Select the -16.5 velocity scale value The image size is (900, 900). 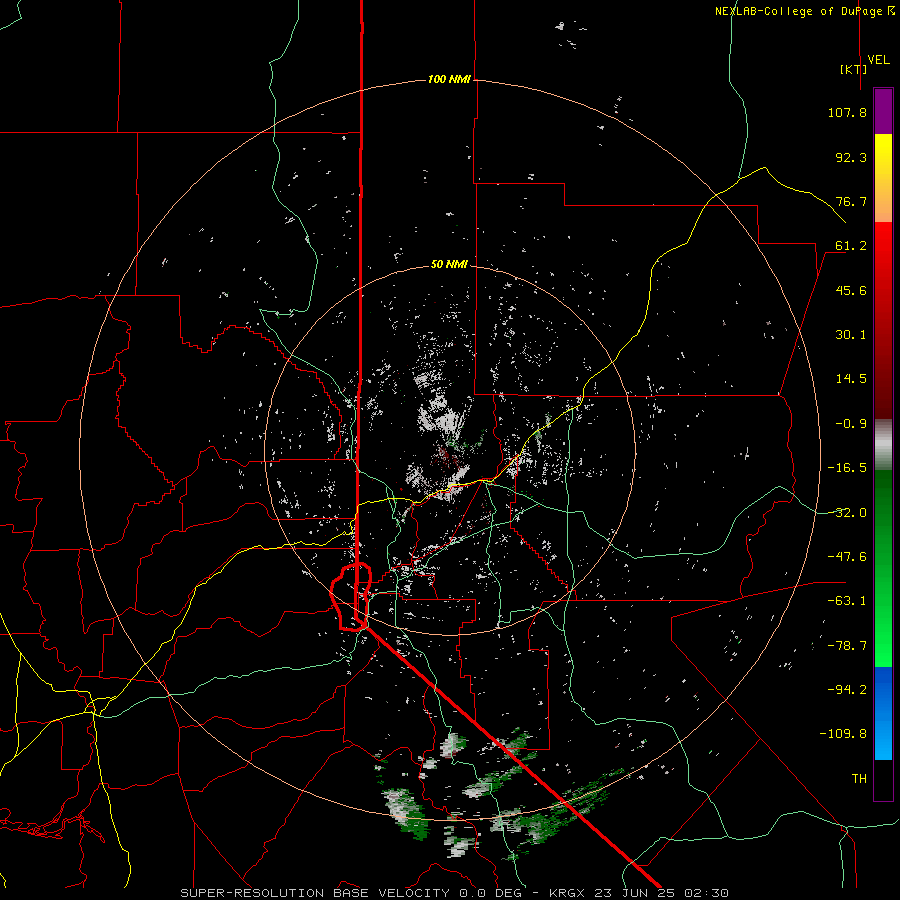pos(847,468)
